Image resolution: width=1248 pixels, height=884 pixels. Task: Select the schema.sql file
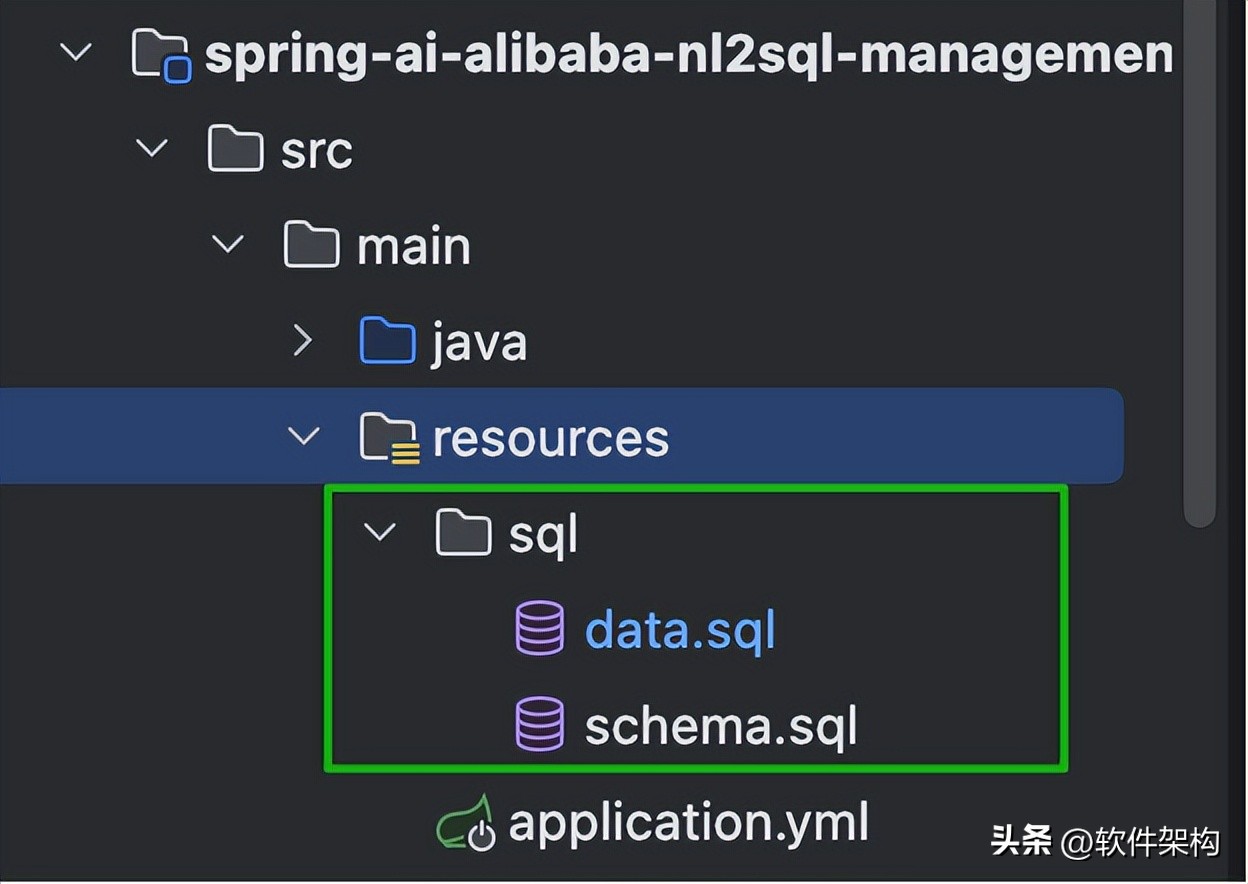coord(720,726)
